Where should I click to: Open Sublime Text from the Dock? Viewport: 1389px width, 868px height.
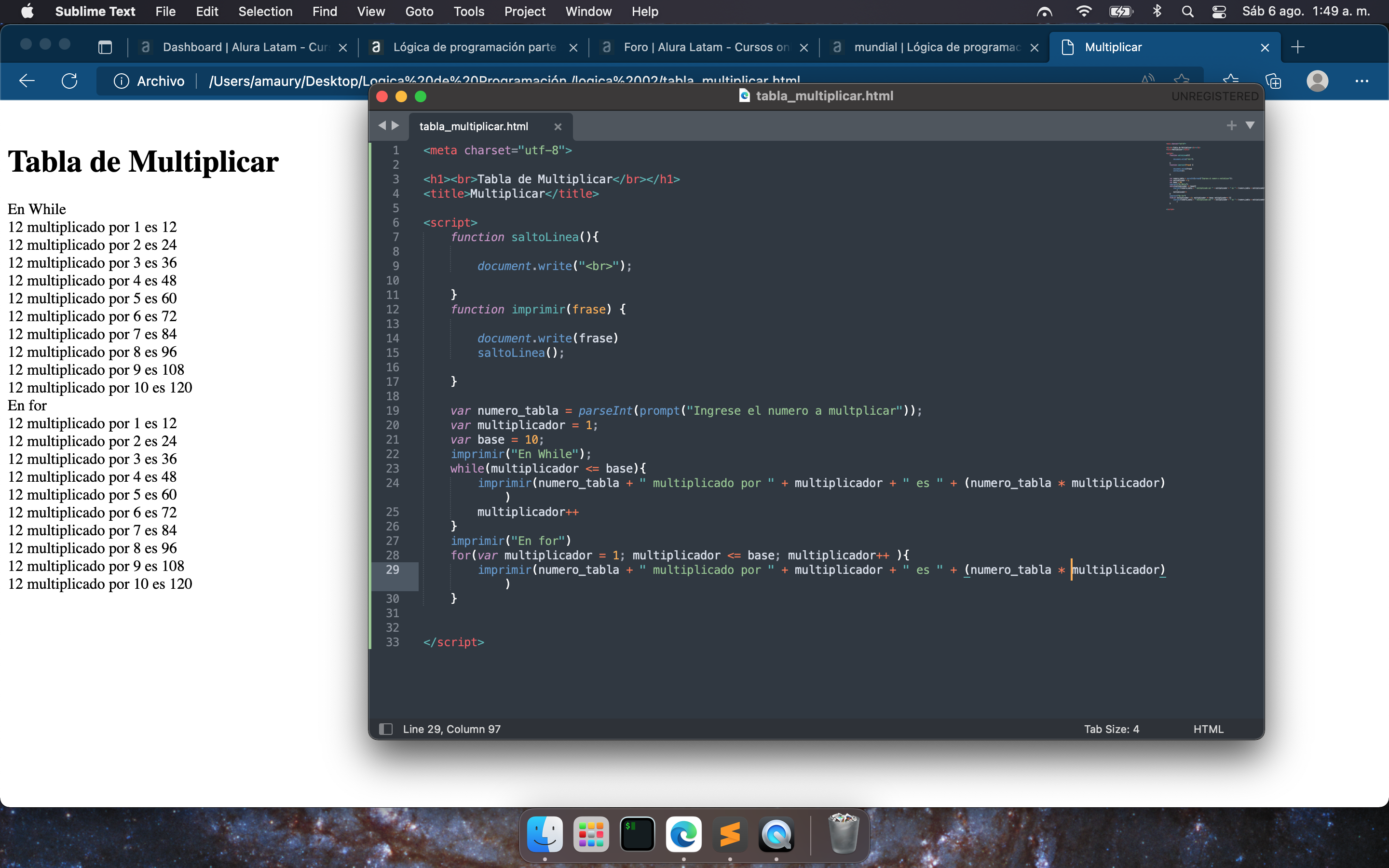click(730, 834)
